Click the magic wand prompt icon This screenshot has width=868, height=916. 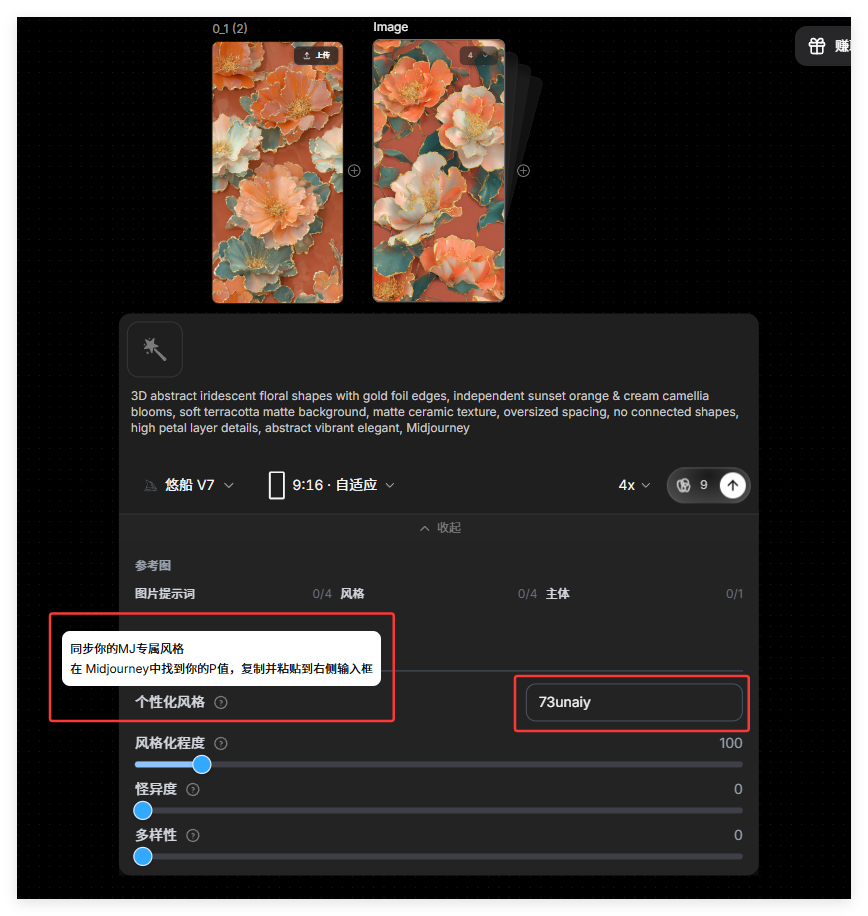(x=155, y=349)
